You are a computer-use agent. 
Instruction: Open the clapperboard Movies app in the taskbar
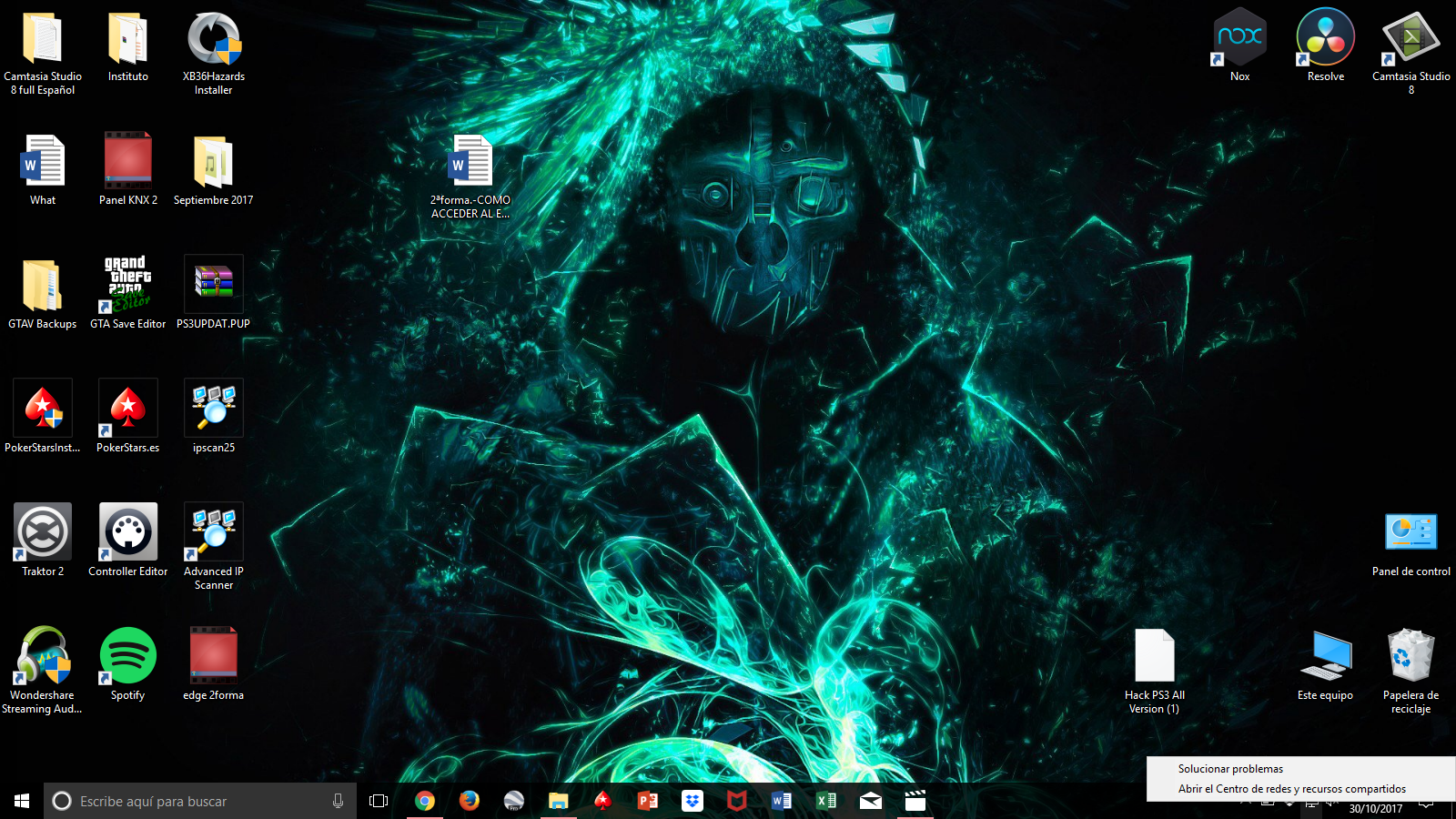915,801
